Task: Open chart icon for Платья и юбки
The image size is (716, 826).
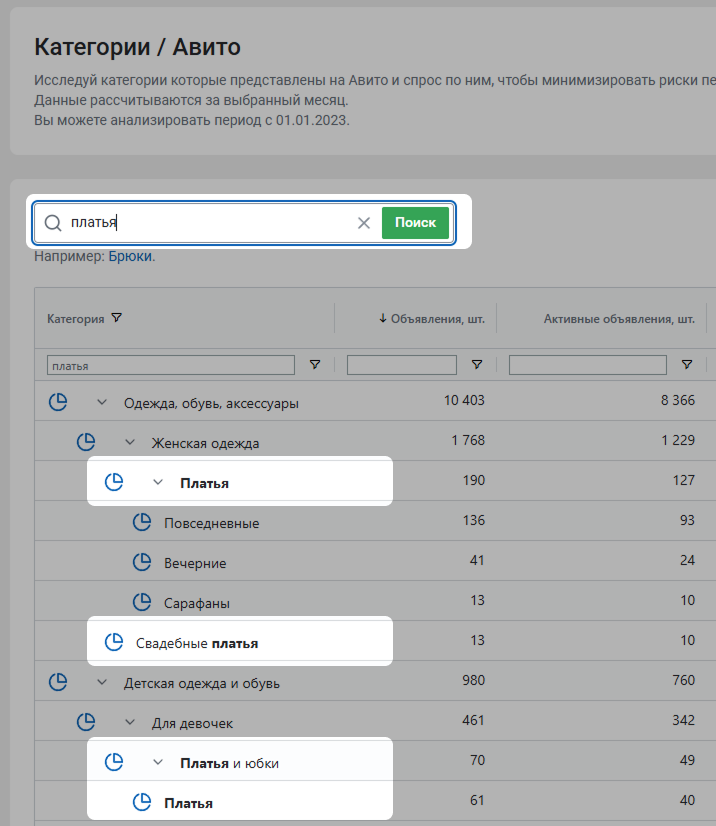Action: [114, 762]
